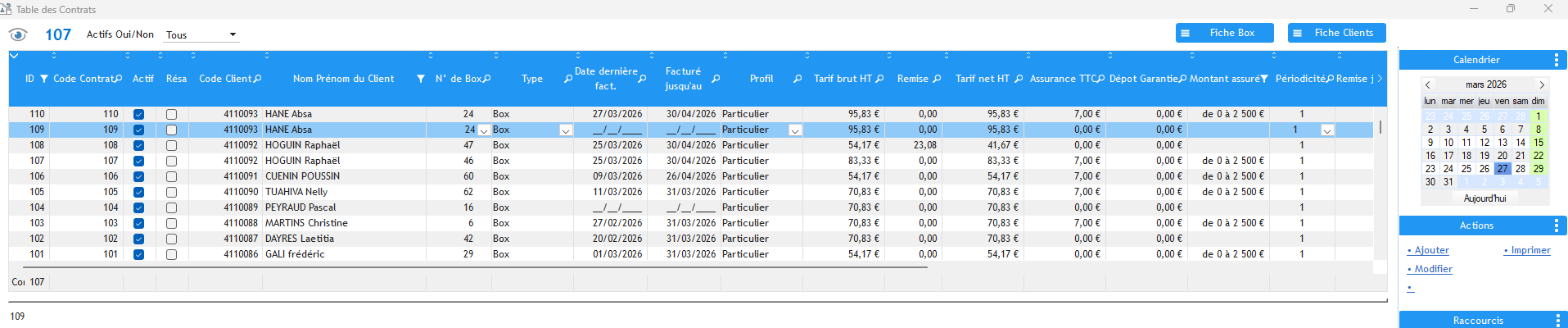This screenshot has height=328, width=1568.
Task: Select day 15 in the calendar
Action: pos(1539,143)
